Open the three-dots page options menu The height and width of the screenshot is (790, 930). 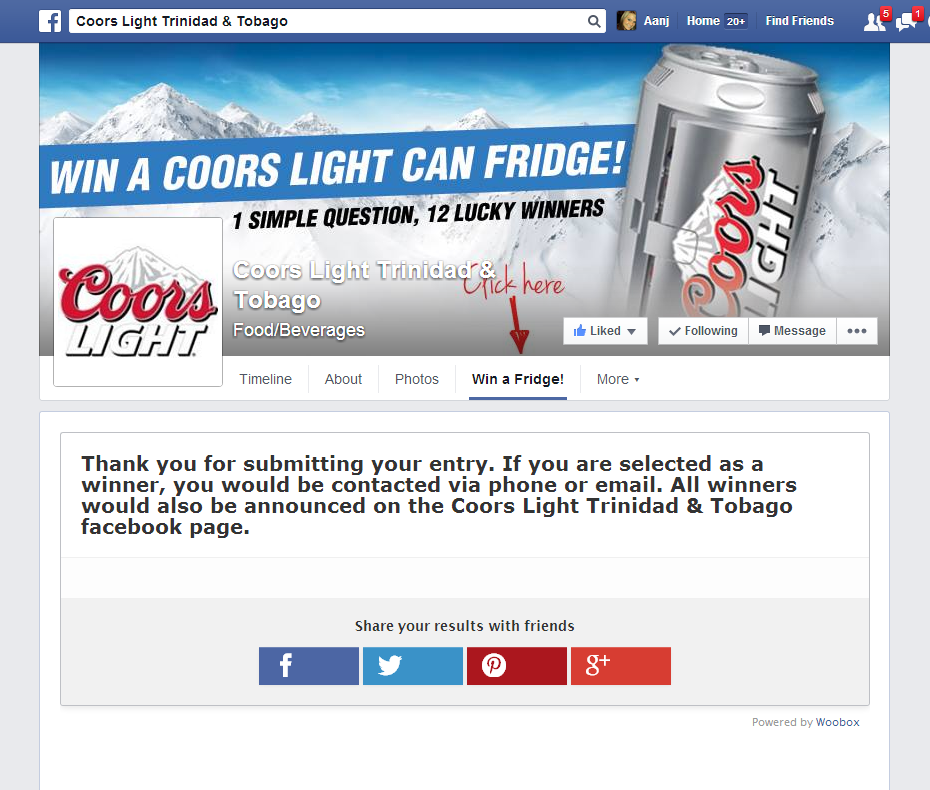click(x=856, y=331)
